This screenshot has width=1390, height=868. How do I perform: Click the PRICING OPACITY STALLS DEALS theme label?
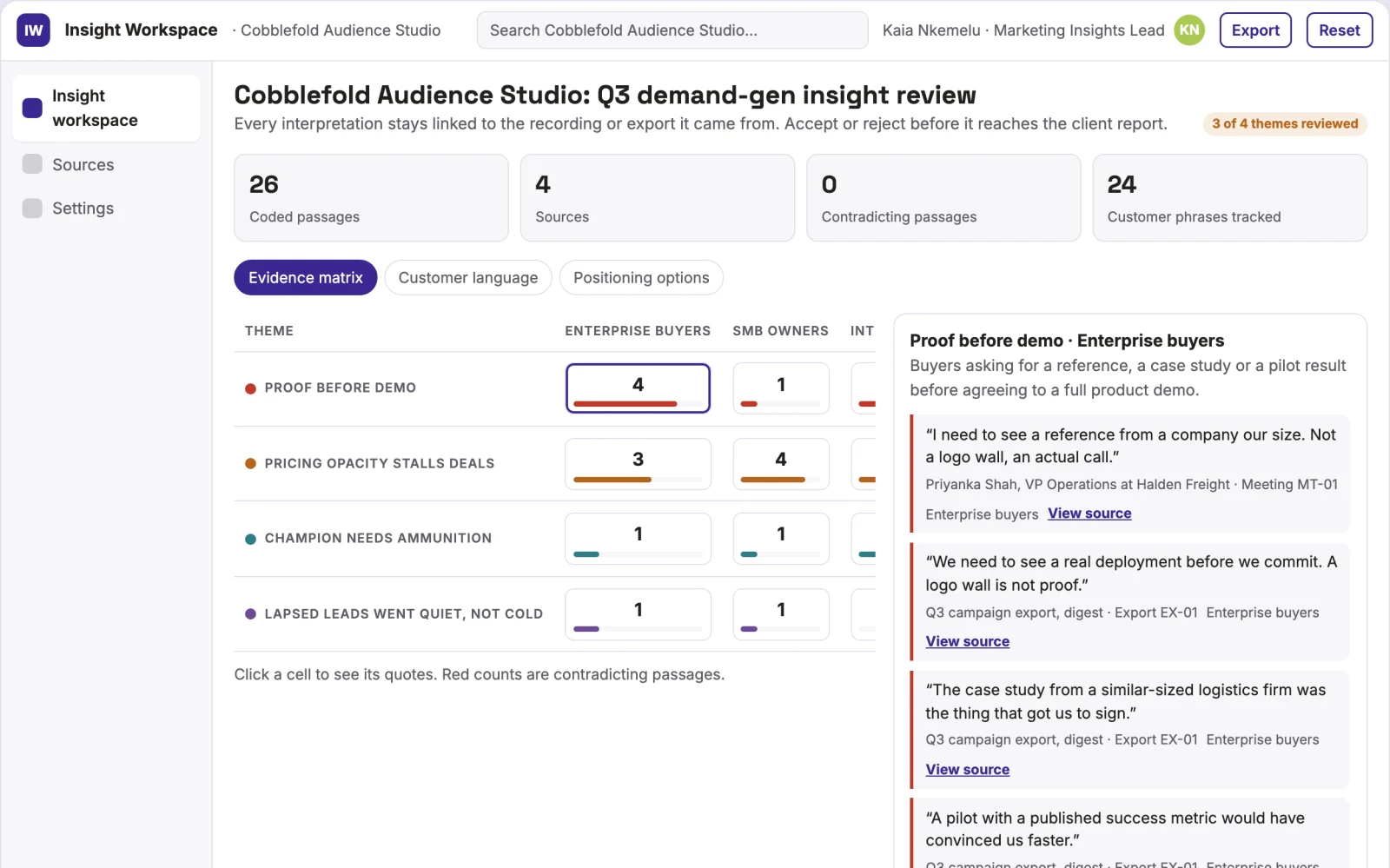380,464
